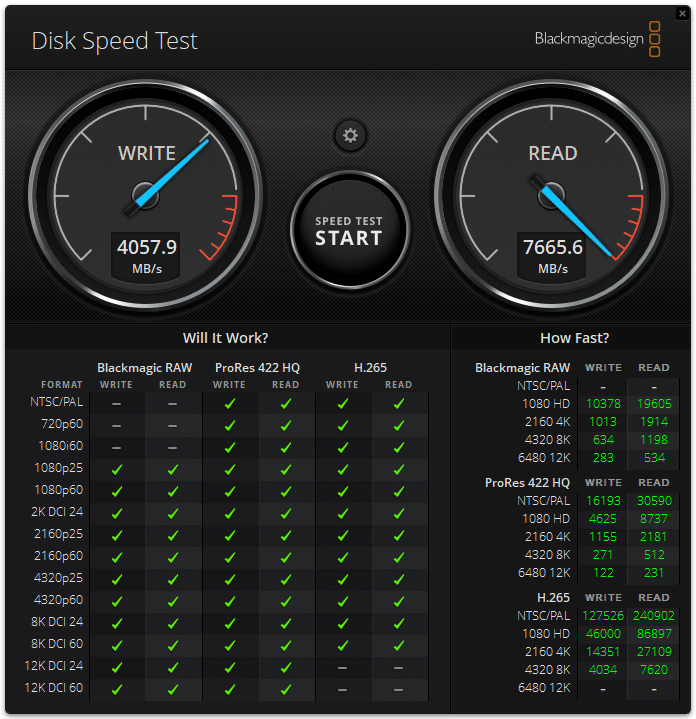Click ProRes 6480 12K write value 122

tap(603, 573)
